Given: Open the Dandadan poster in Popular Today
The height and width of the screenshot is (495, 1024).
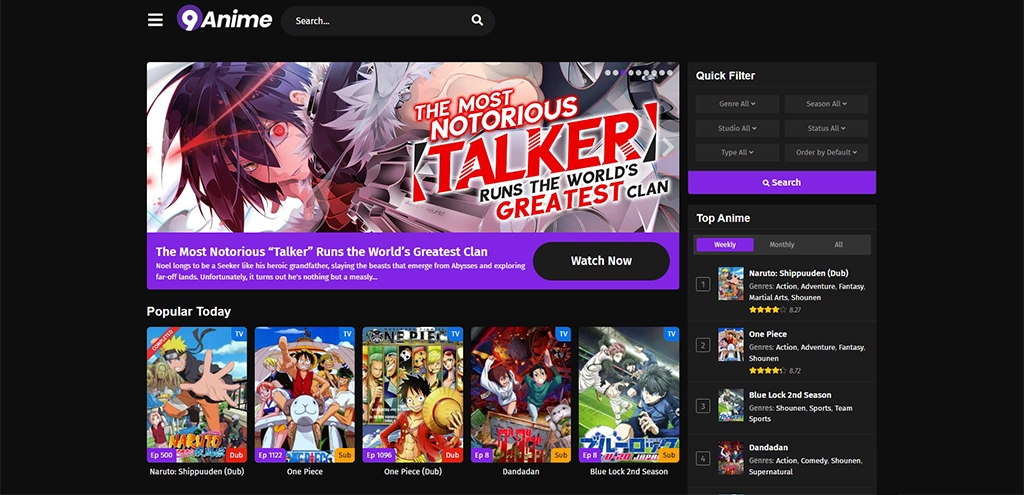Looking at the screenshot, I should [x=520, y=394].
